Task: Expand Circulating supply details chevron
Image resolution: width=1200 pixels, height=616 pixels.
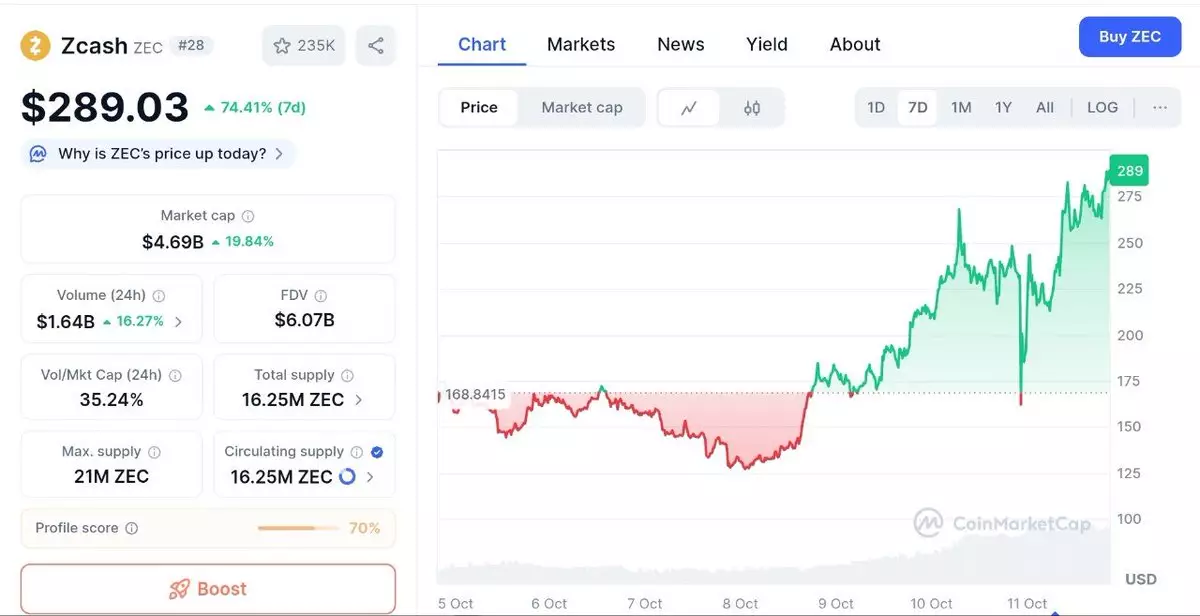Action: tap(370, 477)
